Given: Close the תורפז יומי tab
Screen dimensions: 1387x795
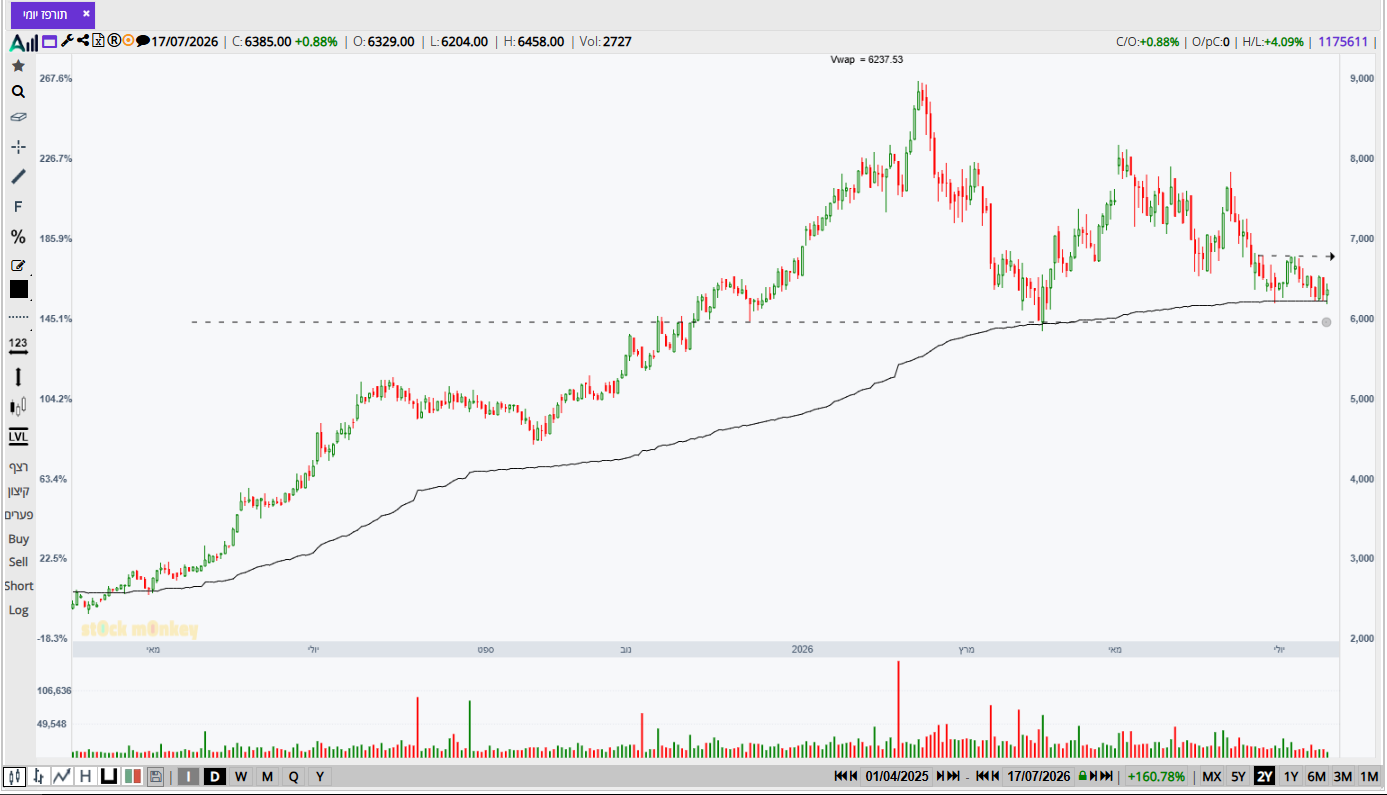Looking at the screenshot, I should (86, 14).
